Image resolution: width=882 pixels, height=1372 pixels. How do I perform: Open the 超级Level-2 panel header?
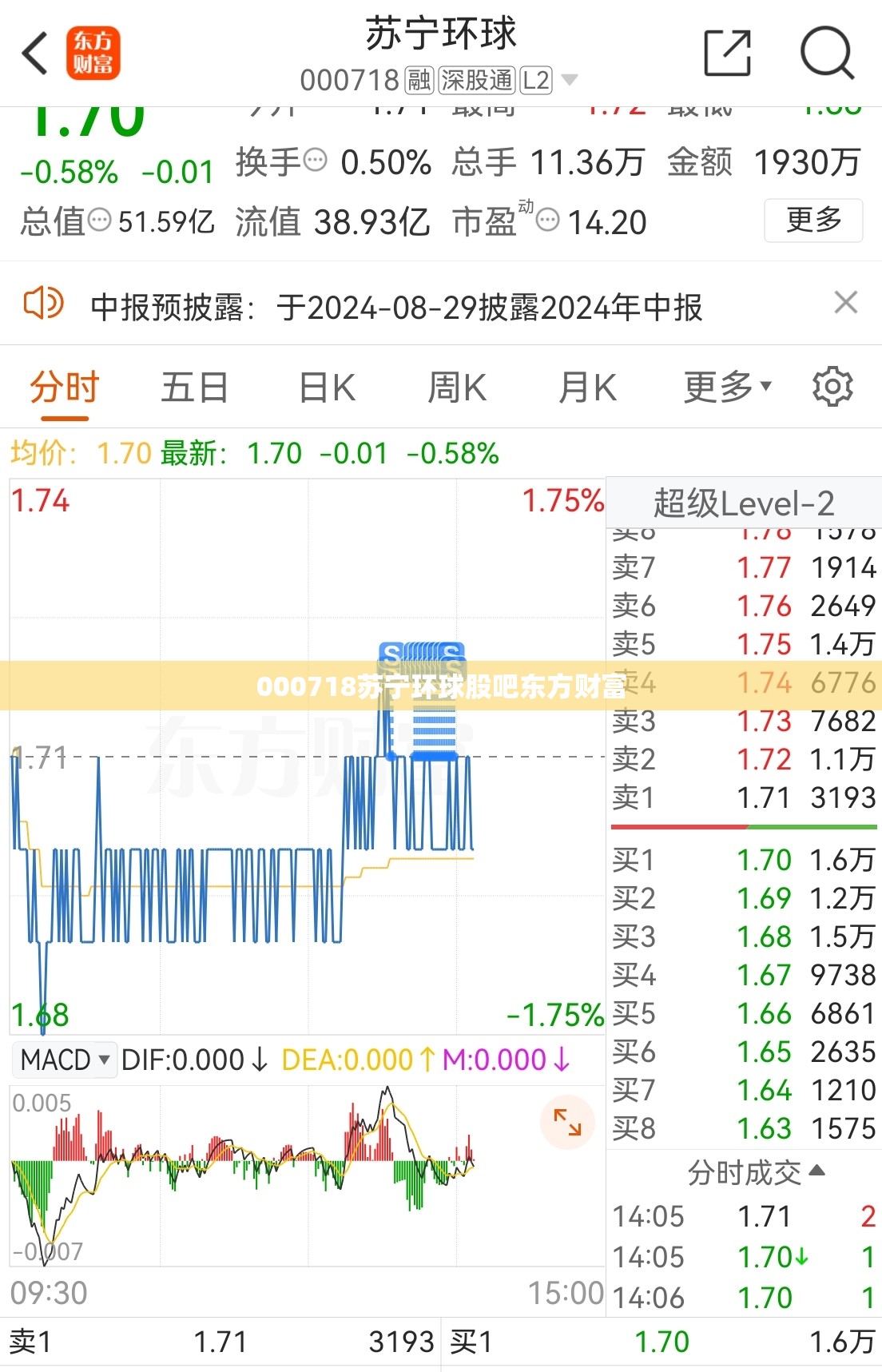(x=744, y=503)
